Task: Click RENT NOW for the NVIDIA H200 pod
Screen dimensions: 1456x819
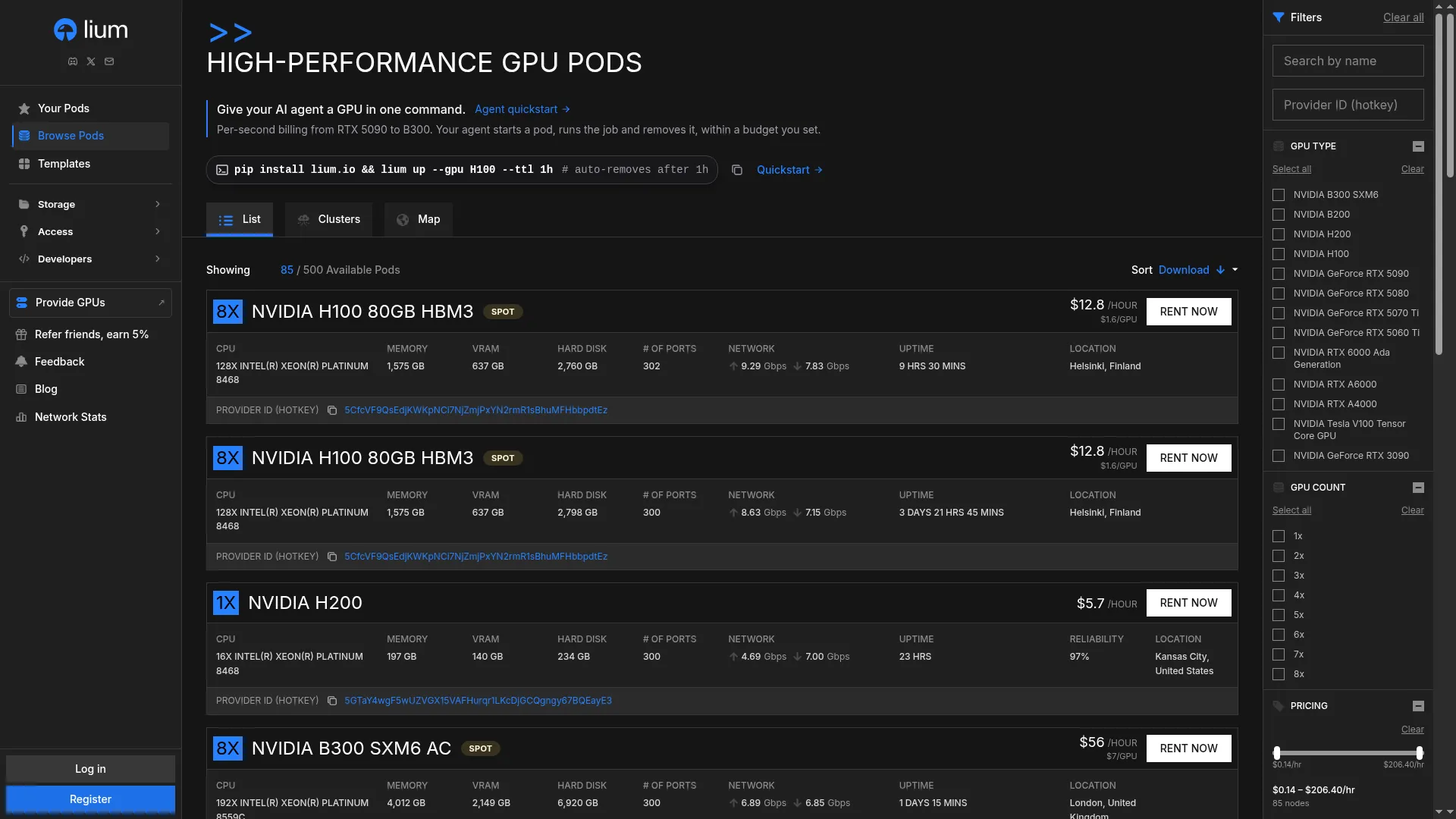Action: (1188, 603)
